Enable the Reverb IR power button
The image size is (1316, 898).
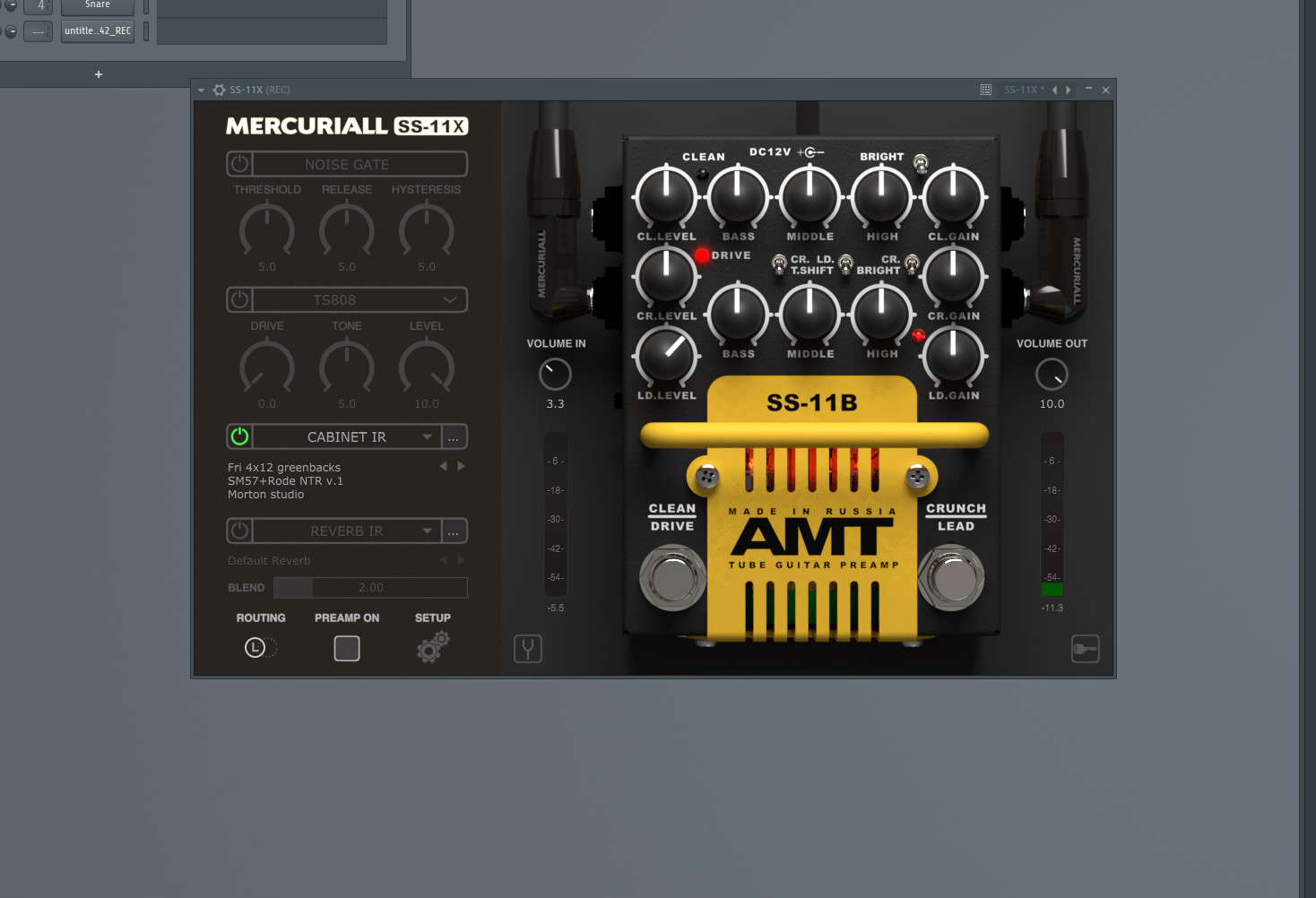[239, 531]
